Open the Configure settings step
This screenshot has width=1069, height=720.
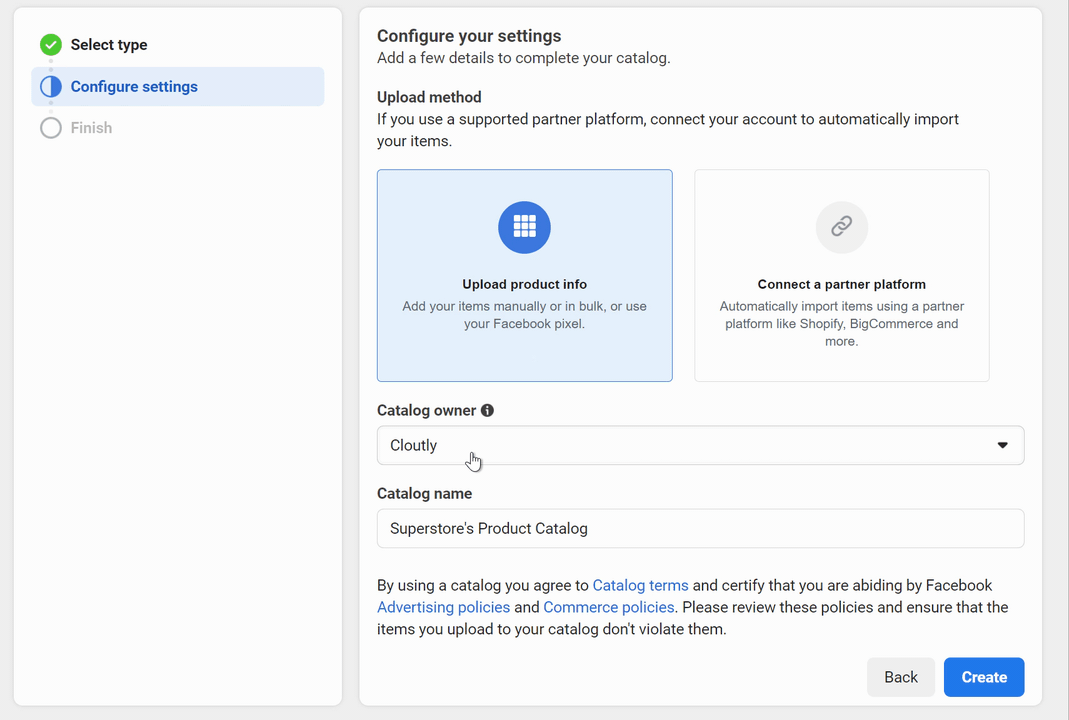pos(134,87)
